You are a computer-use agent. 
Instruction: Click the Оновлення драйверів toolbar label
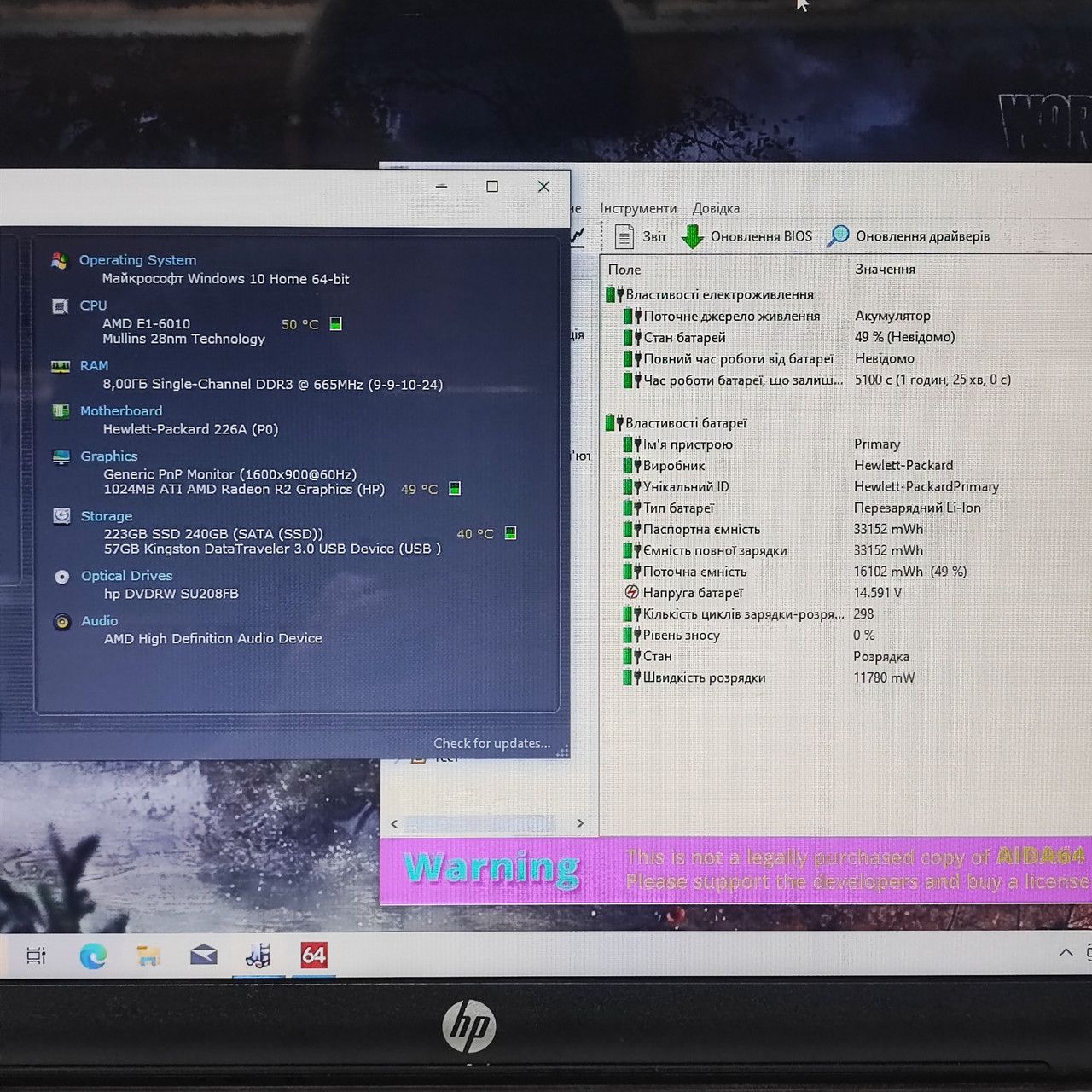click(x=922, y=236)
